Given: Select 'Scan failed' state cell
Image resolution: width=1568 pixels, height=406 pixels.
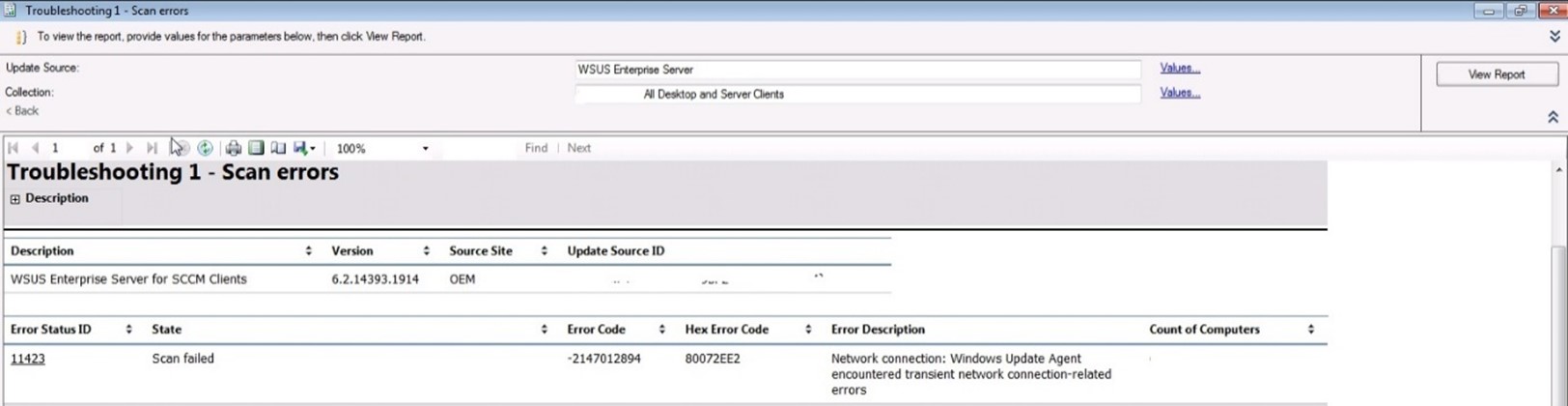Looking at the screenshot, I should coord(182,359).
